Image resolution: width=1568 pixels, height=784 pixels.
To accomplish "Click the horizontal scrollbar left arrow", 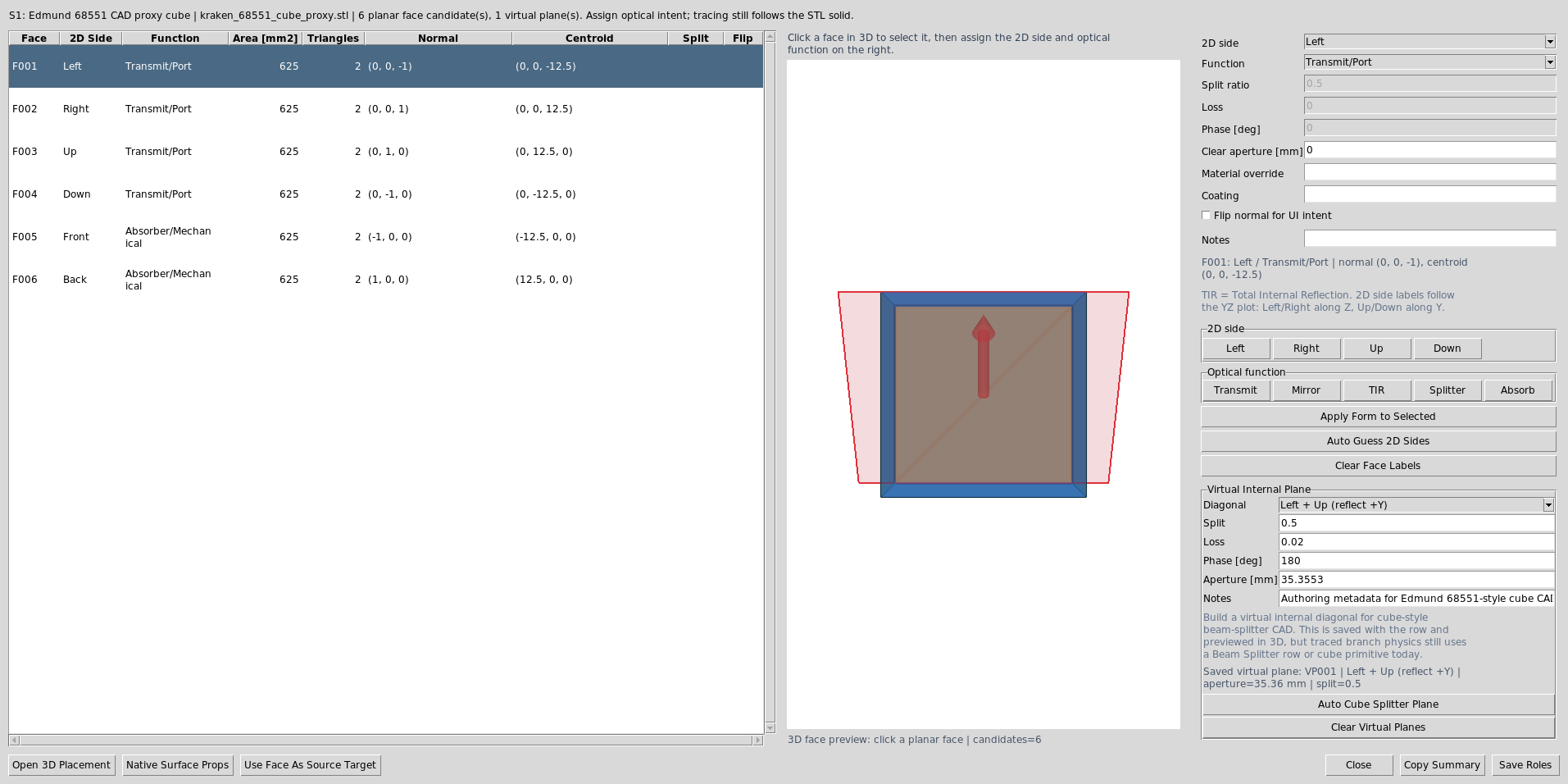I will click(x=14, y=740).
